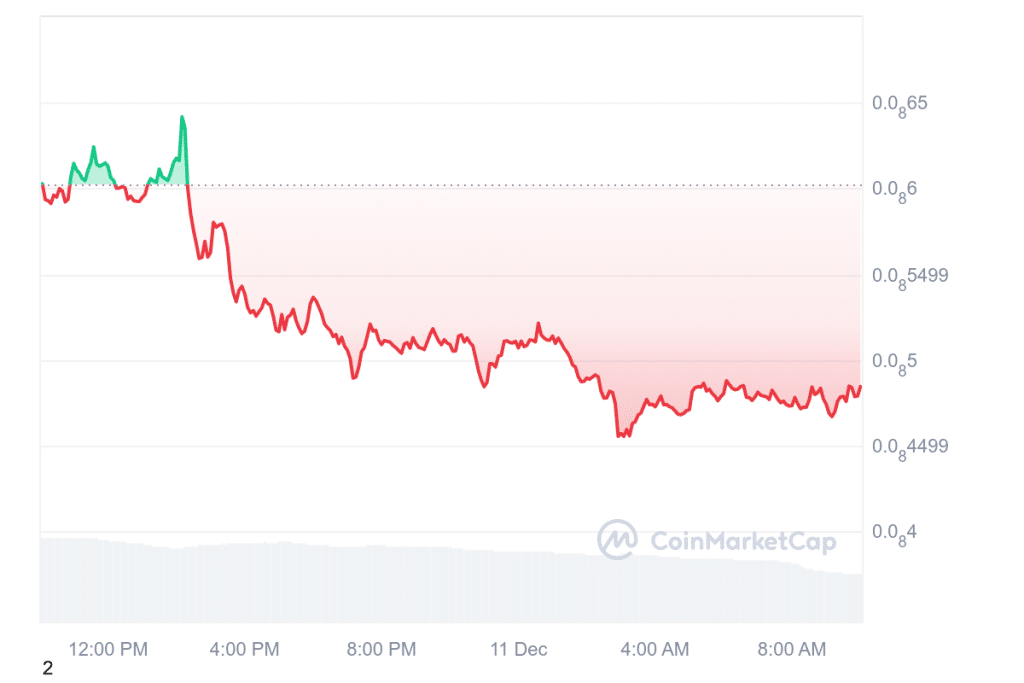This screenshot has height=683, width=1024.
Task: Click the upper price label ending in 5499
Action: pyautogui.click(x=908, y=276)
